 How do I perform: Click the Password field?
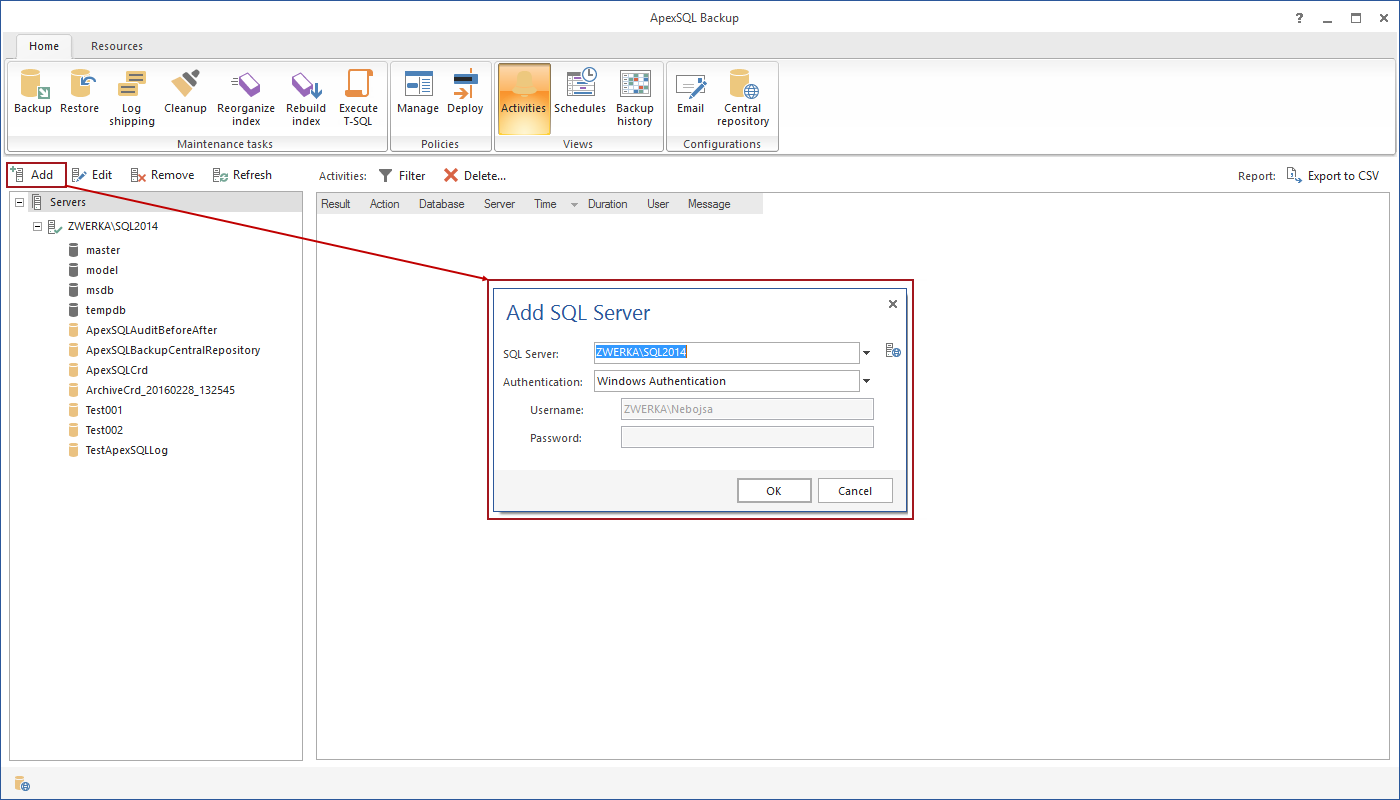click(x=747, y=437)
